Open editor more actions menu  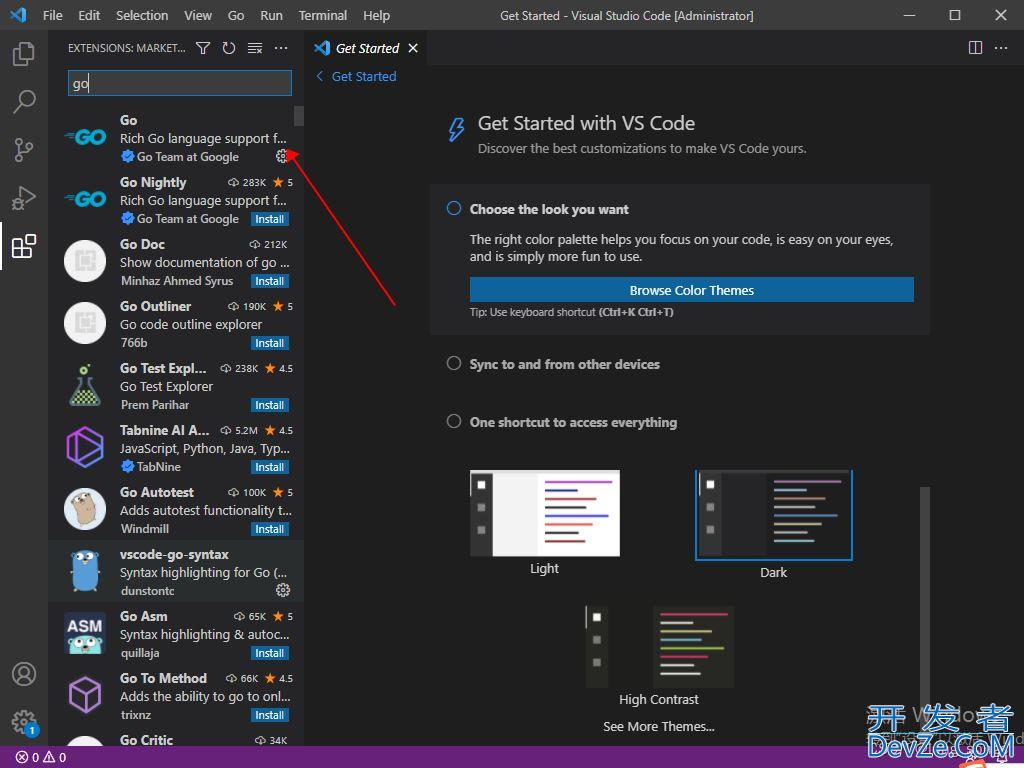(1000, 48)
